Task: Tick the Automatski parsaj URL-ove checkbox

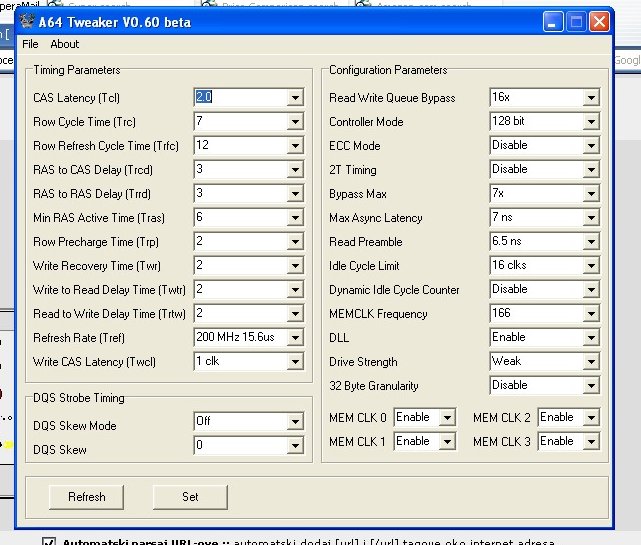Action: [x=48, y=541]
